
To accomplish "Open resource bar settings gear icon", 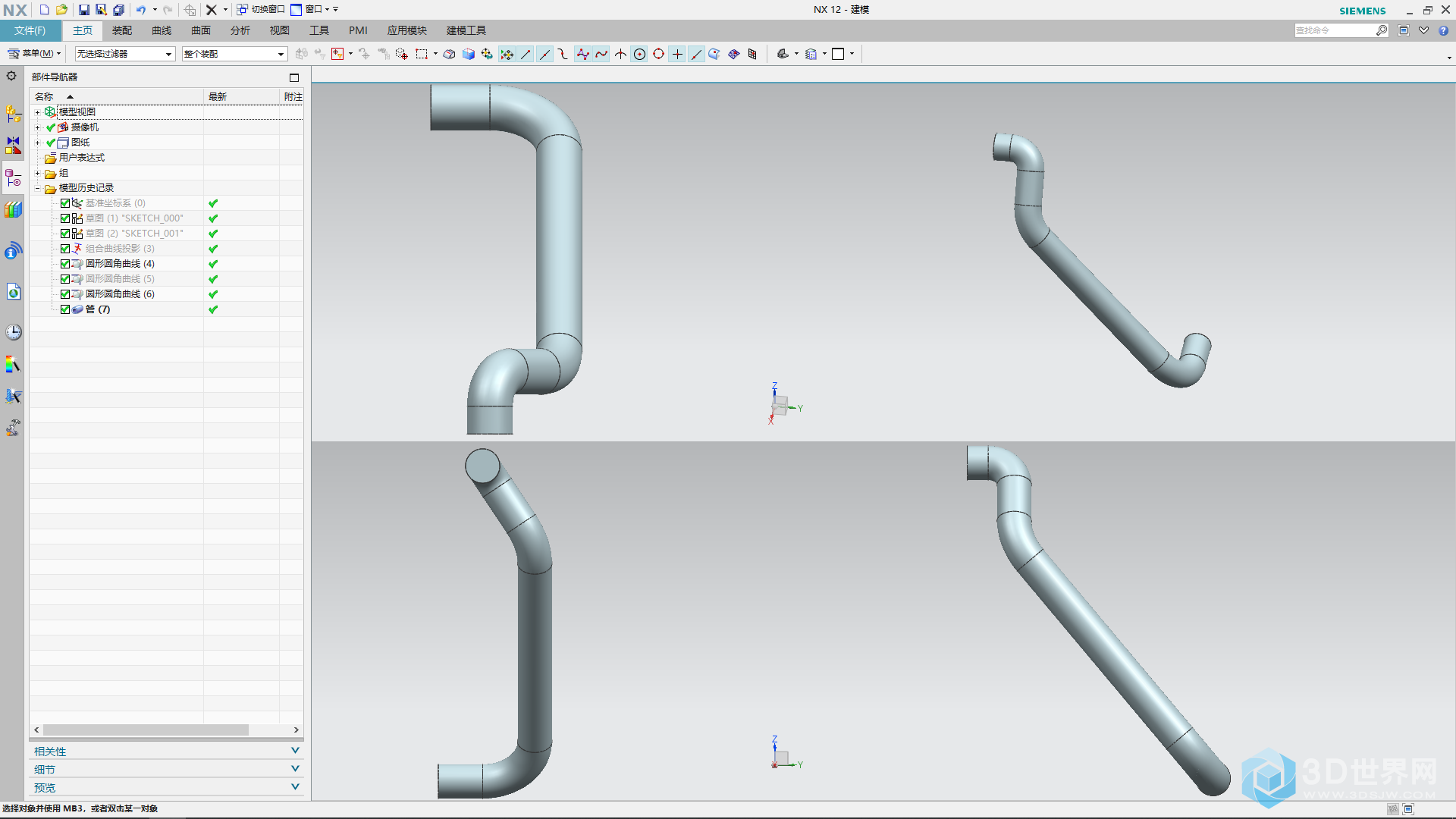I will pyautogui.click(x=11, y=76).
